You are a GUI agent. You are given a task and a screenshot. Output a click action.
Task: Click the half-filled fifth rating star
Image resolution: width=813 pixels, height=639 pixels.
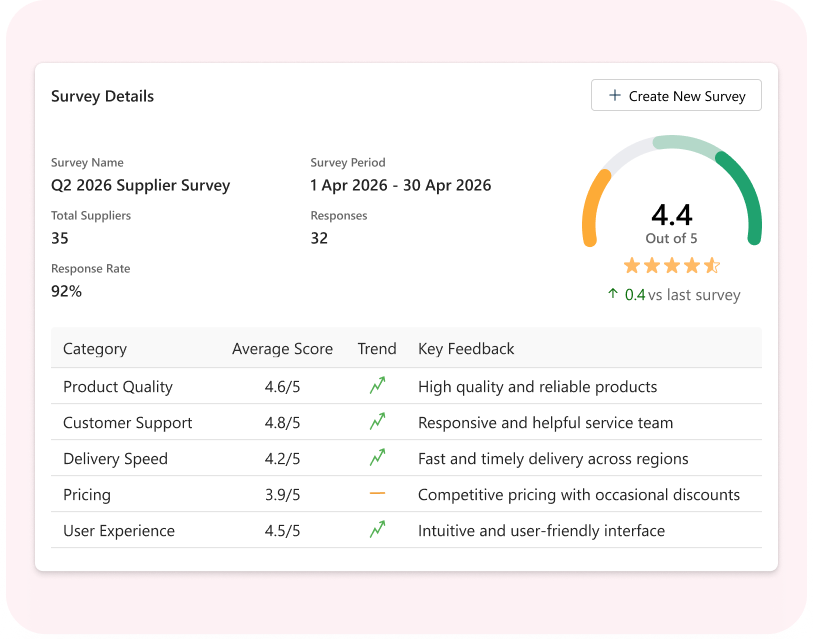(x=712, y=266)
